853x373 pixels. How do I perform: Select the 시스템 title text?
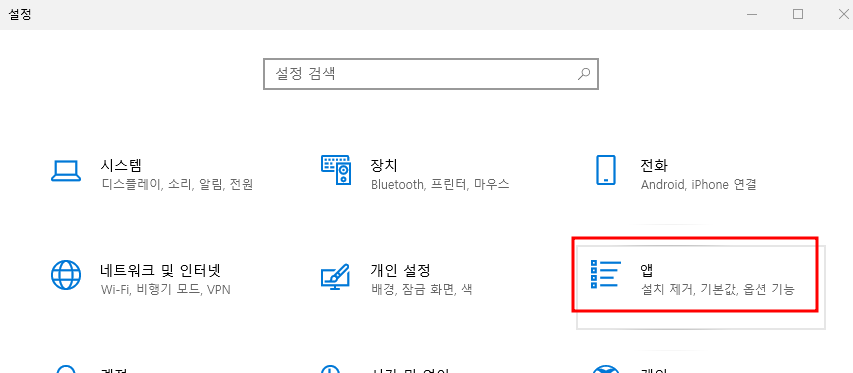121,165
